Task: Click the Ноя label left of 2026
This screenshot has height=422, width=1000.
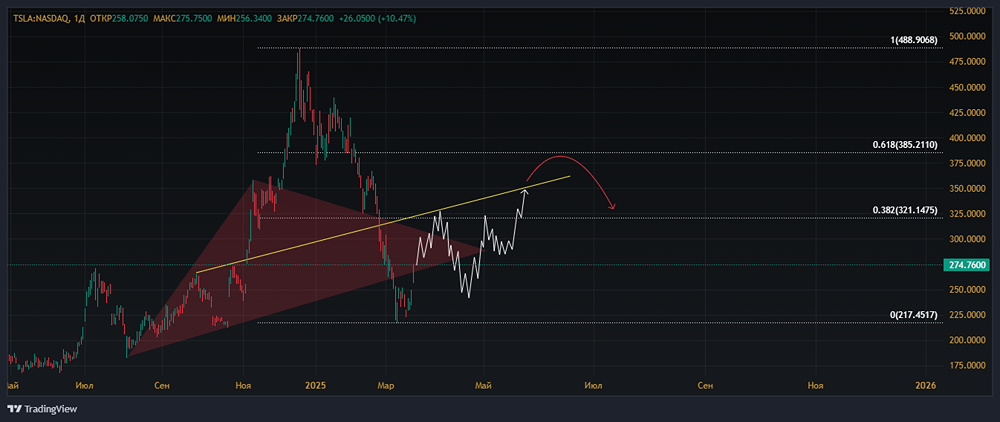Action: (815, 386)
